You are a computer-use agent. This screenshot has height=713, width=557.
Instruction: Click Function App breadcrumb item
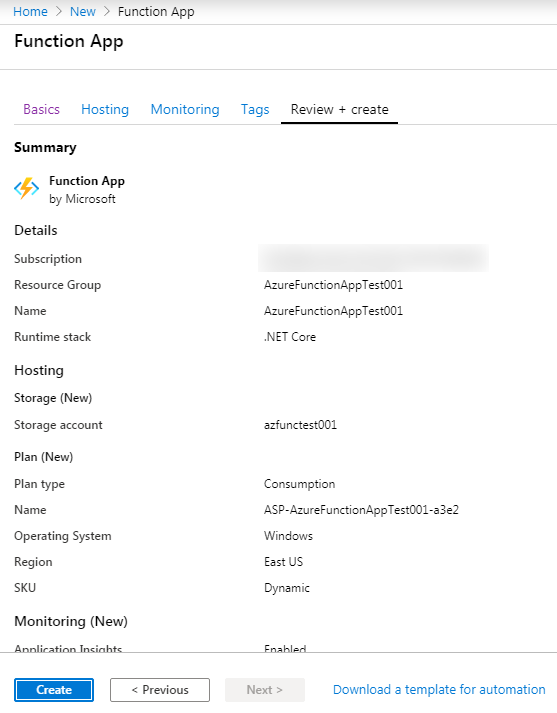tap(156, 11)
